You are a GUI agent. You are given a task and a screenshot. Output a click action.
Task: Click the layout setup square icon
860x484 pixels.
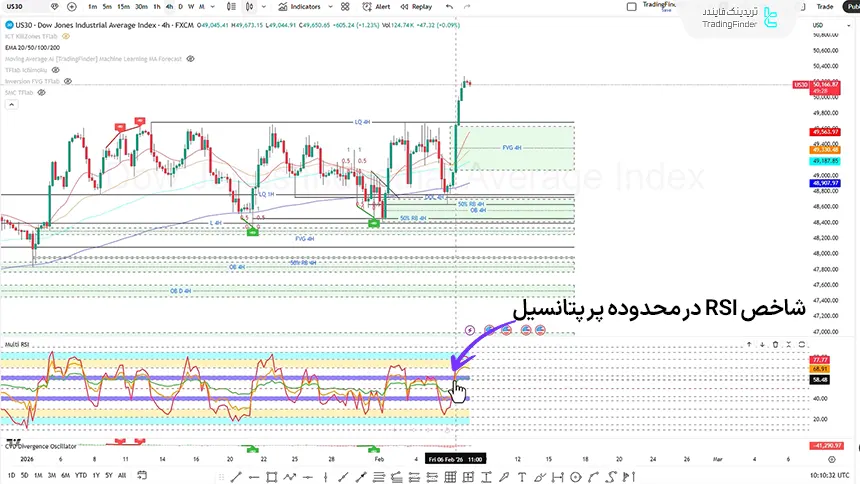[x=632, y=7]
